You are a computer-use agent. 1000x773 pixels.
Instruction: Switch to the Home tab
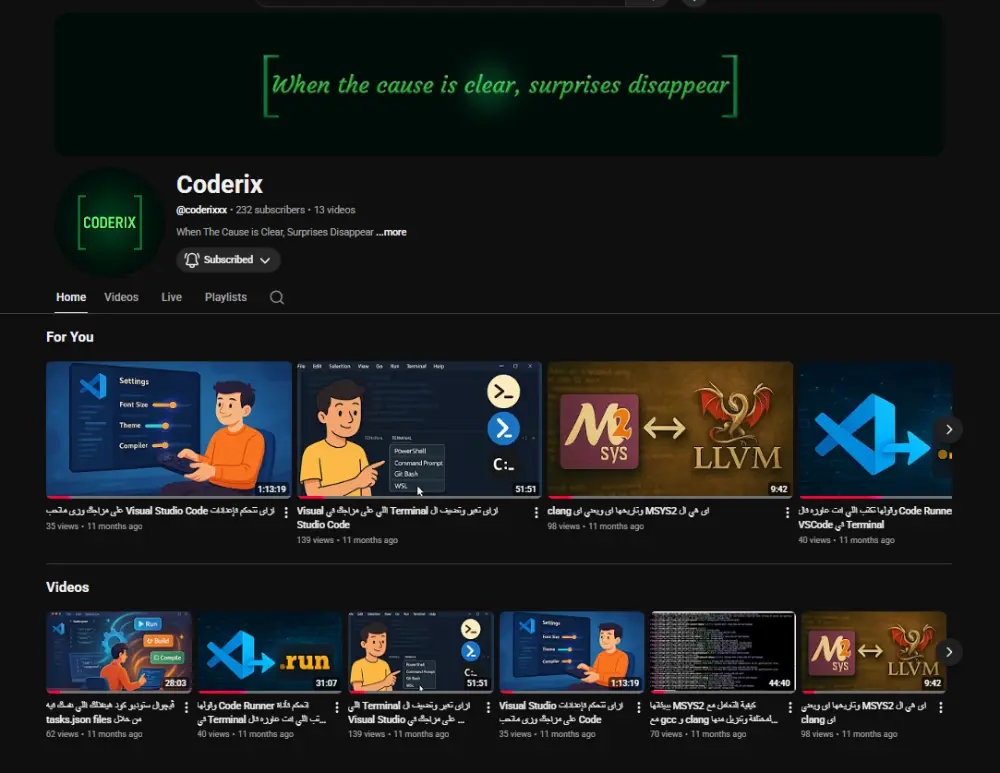click(71, 297)
